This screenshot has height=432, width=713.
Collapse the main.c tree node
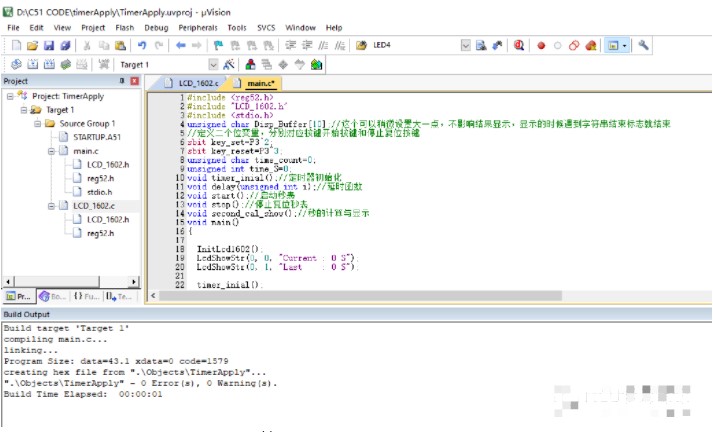[x=51, y=150]
